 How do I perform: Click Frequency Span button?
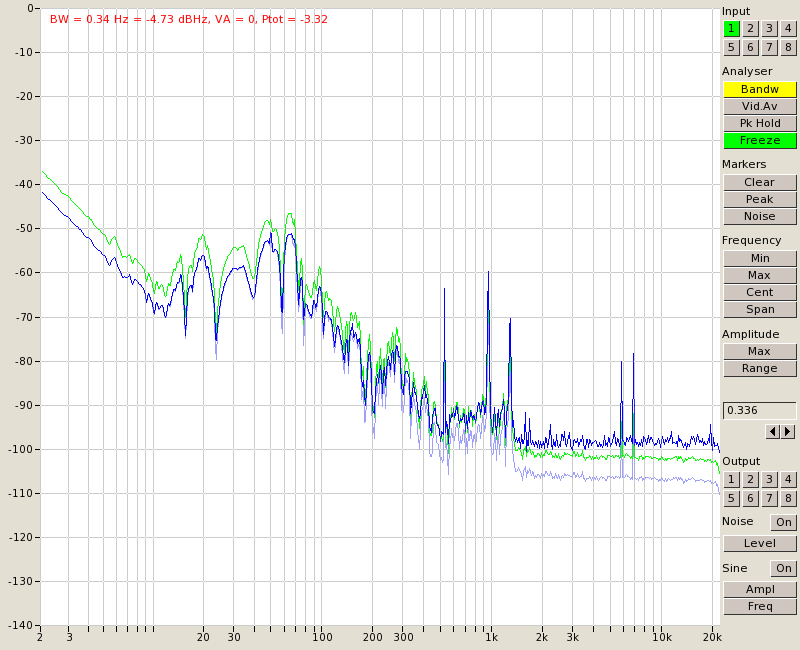[760, 309]
